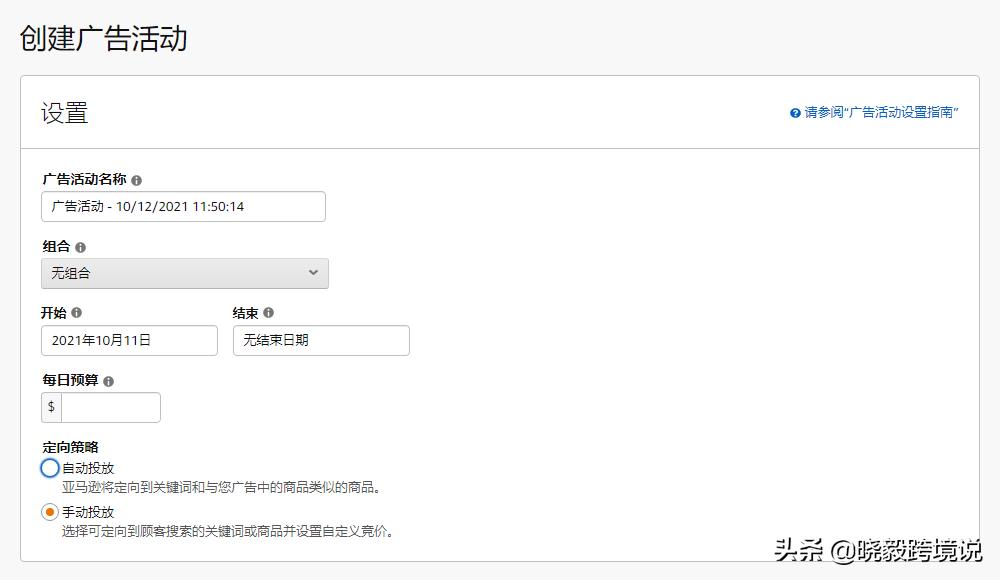
Task: Click the chevron arrow on the 组合 dropdown
Action: click(x=313, y=273)
